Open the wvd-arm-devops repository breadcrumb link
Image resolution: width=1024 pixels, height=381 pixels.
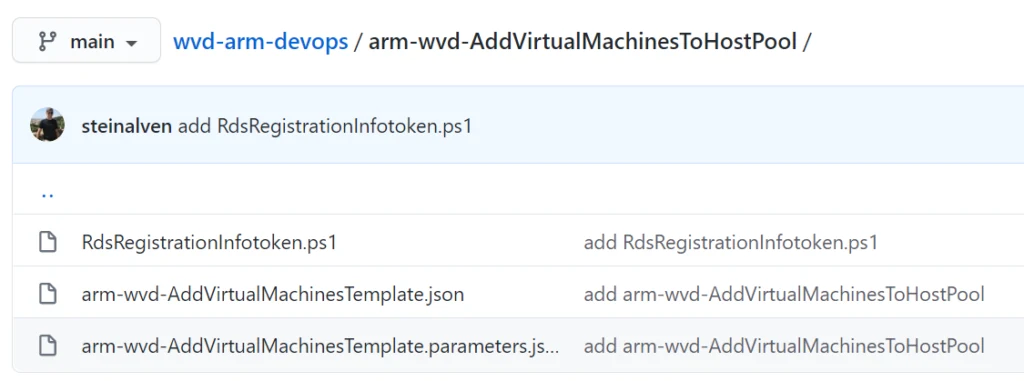[x=260, y=42]
